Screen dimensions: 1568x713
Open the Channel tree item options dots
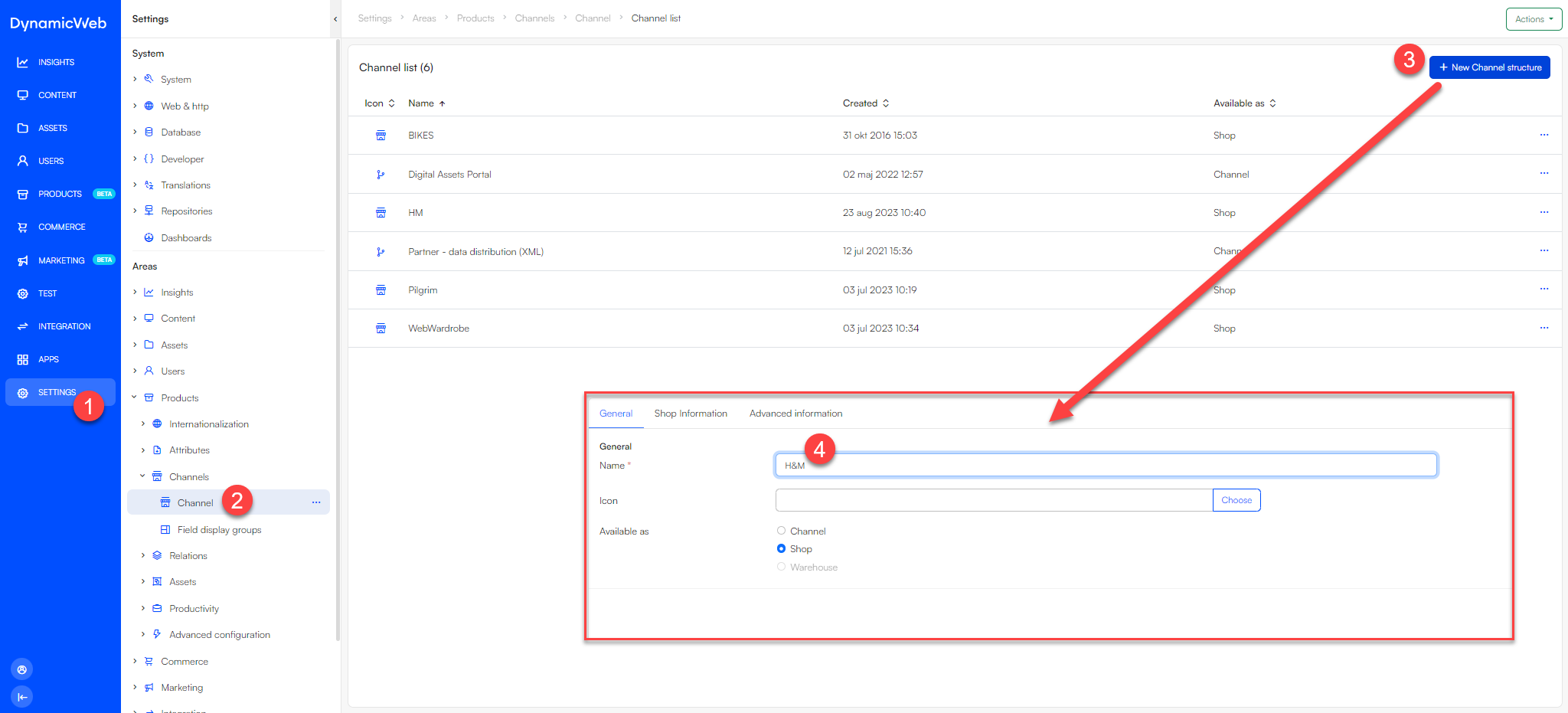pos(316,502)
